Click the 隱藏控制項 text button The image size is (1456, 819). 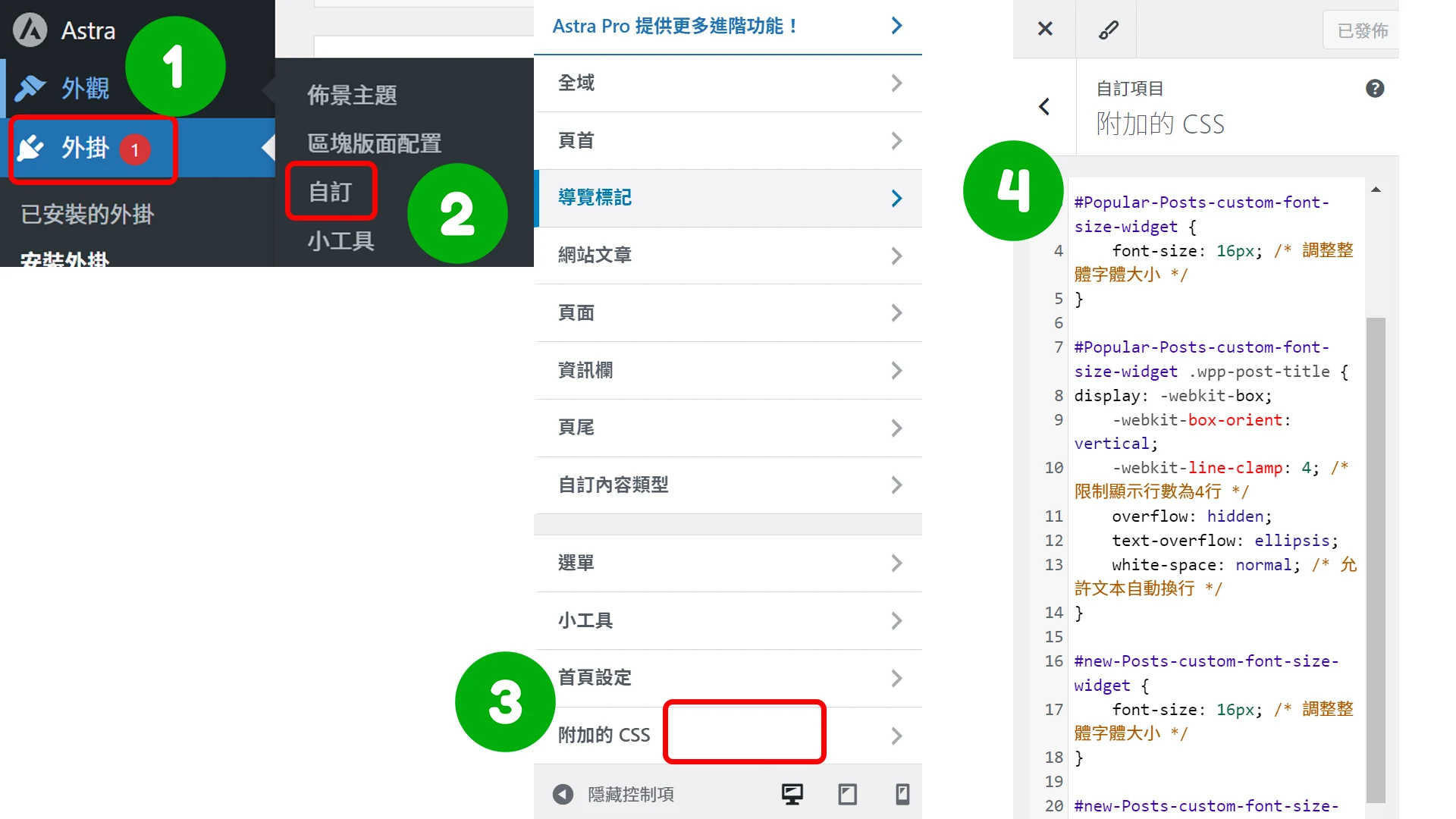(x=631, y=795)
